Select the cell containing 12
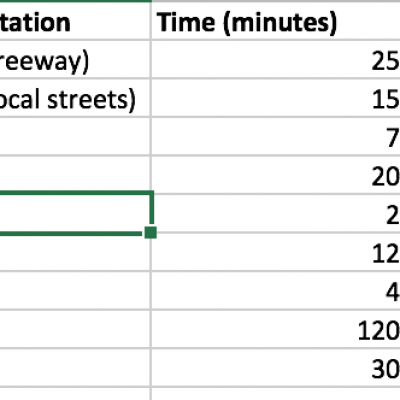 (276, 252)
